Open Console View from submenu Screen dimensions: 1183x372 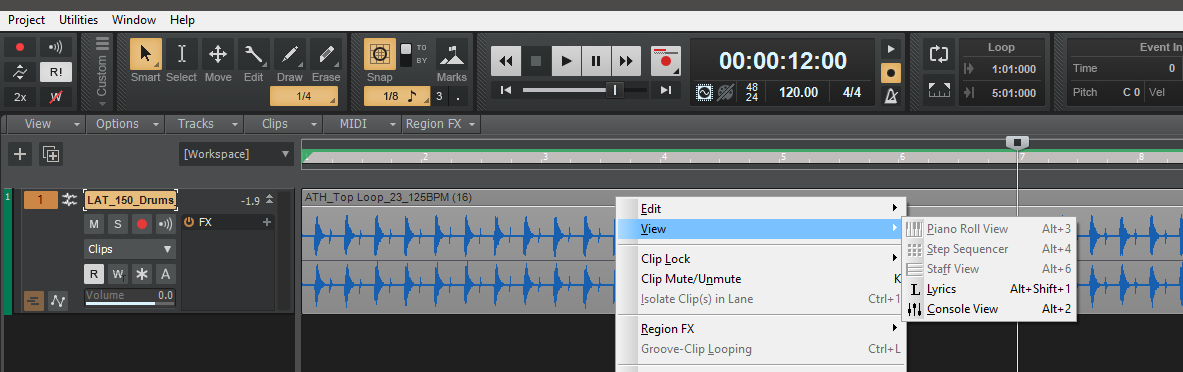point(989,309)
